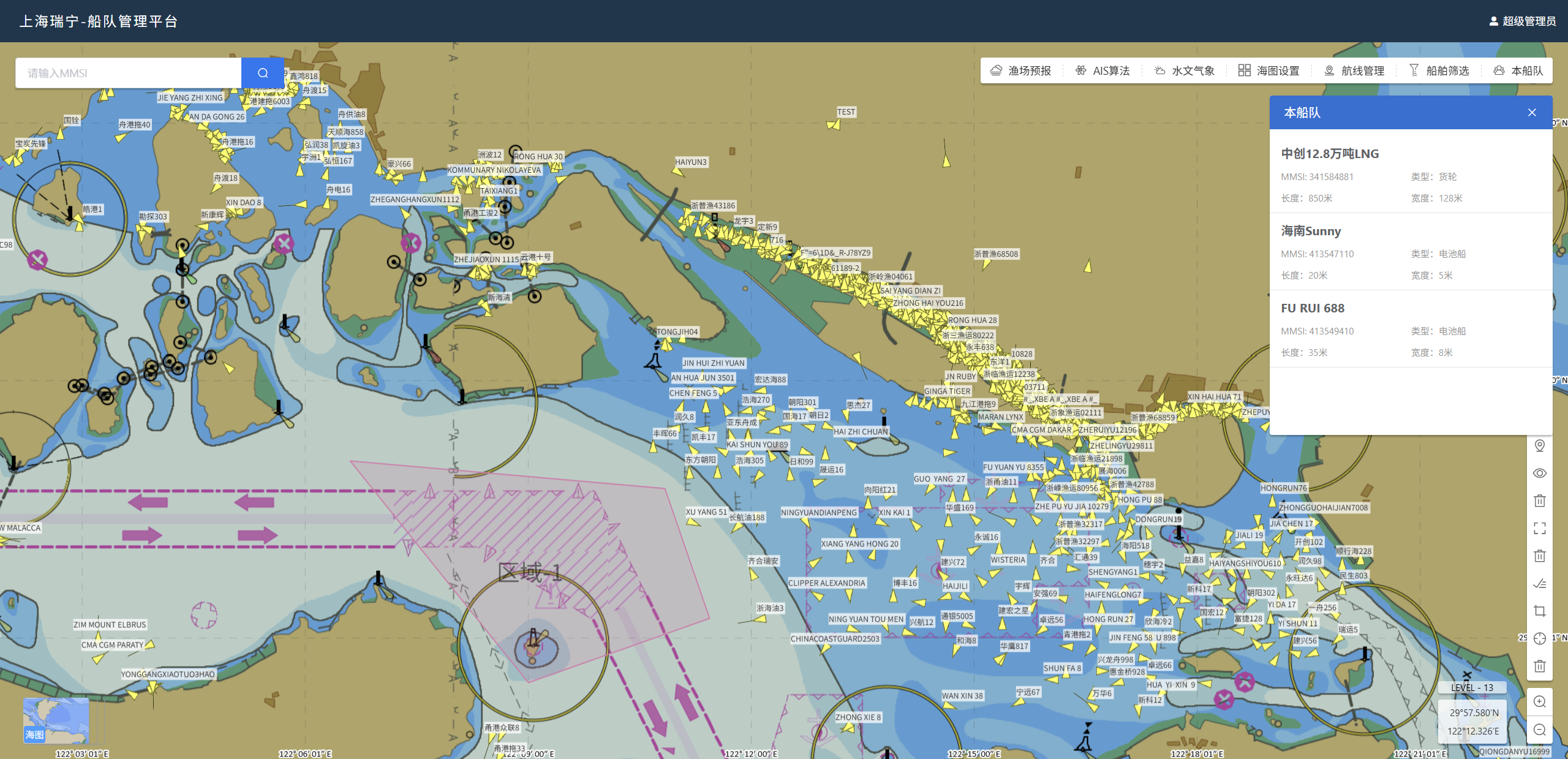
Task: Click the XIN DAO 8 ship label
Action: click(x=244, y=203)
